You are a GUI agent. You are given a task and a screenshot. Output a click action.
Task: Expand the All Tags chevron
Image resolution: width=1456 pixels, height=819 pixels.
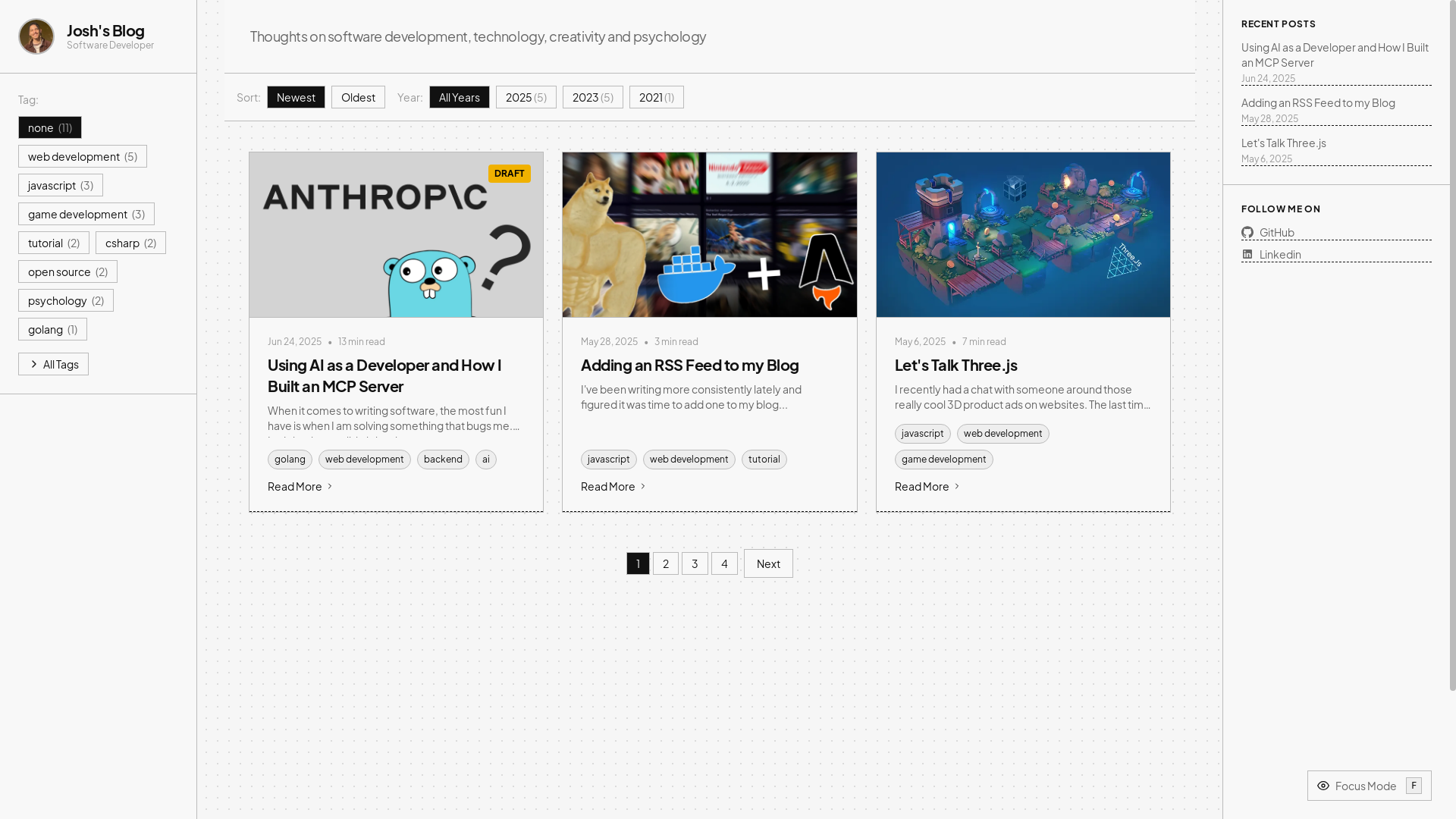[34, 364]
